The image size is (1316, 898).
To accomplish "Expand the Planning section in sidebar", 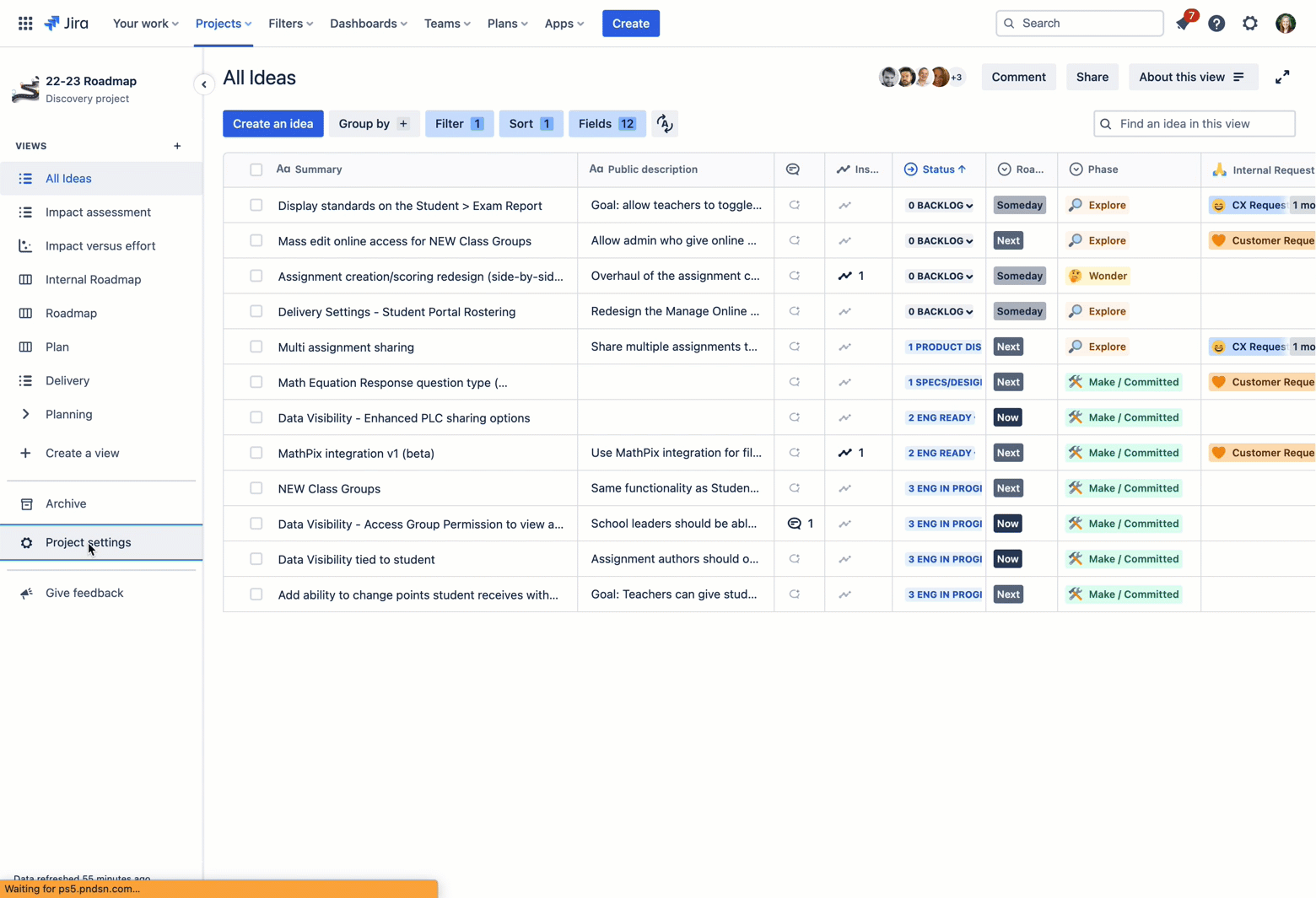I will [25, 414].
